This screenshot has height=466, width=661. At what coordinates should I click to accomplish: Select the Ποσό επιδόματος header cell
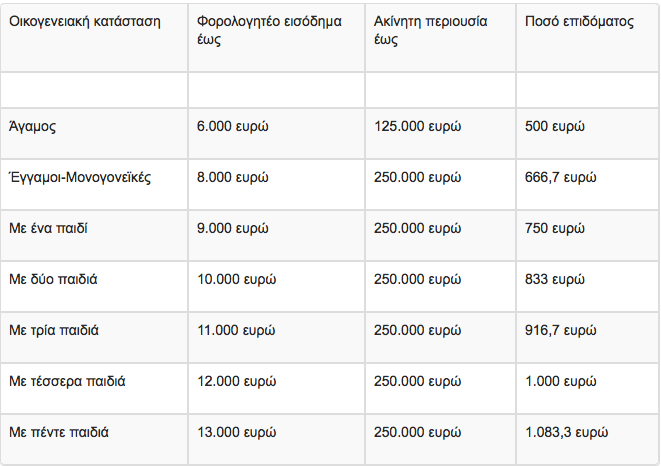point(588,38)
